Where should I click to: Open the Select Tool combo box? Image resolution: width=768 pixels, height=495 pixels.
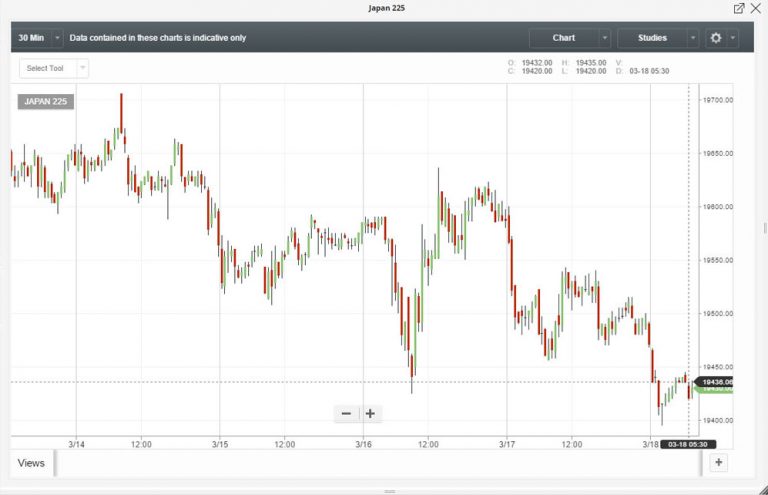54,68
